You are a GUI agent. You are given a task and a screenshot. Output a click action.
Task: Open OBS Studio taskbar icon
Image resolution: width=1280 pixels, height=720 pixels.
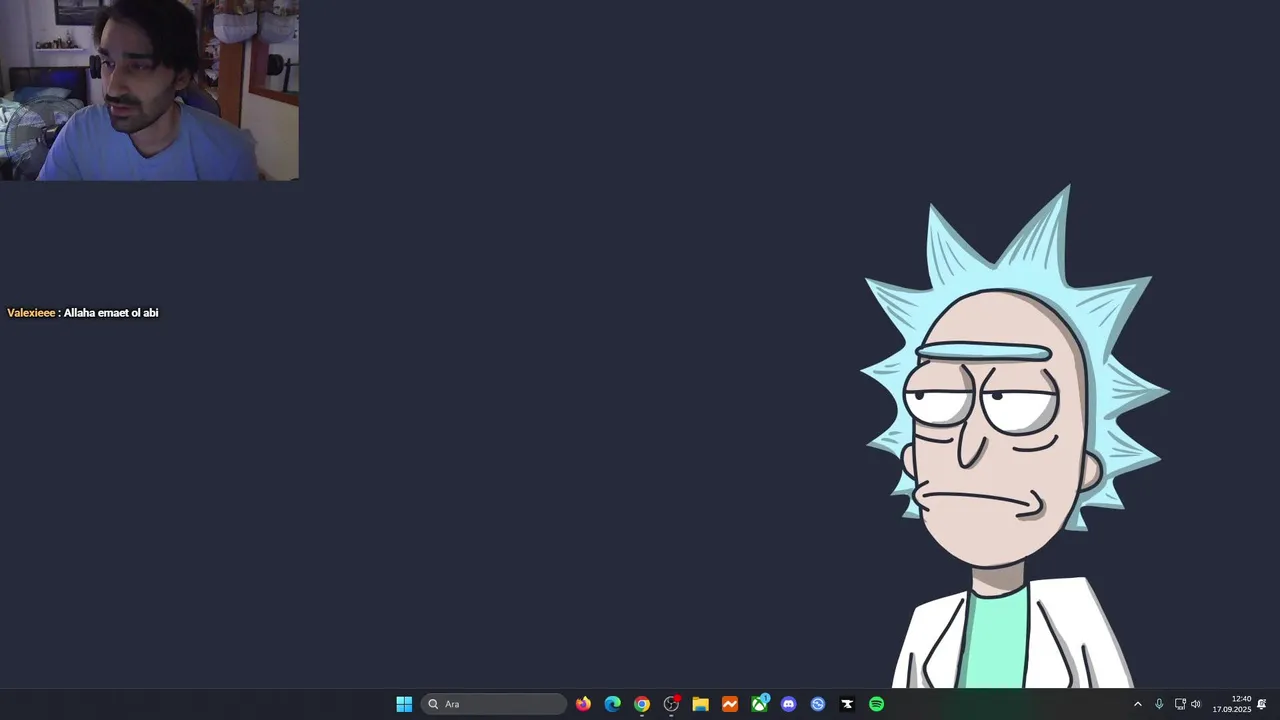pos(671,704)
